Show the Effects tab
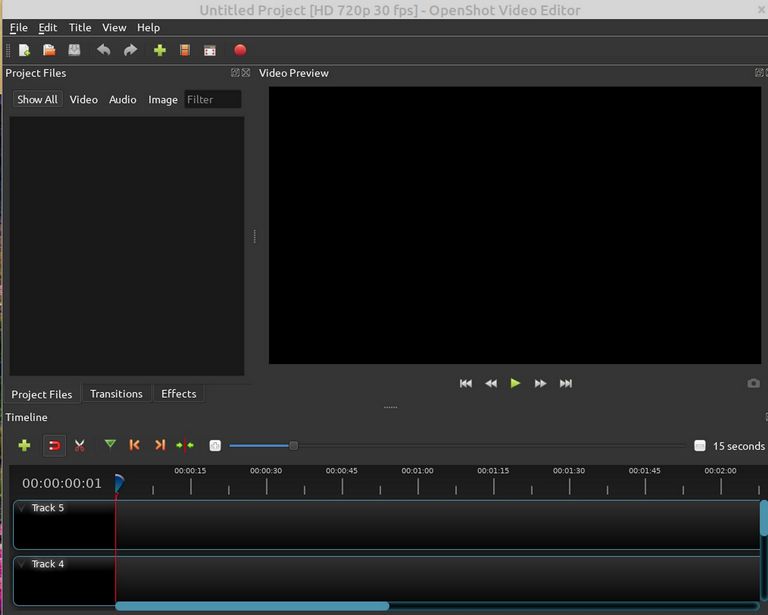The width and height of the screenshot is (768, 615). [x=179, y=394]
